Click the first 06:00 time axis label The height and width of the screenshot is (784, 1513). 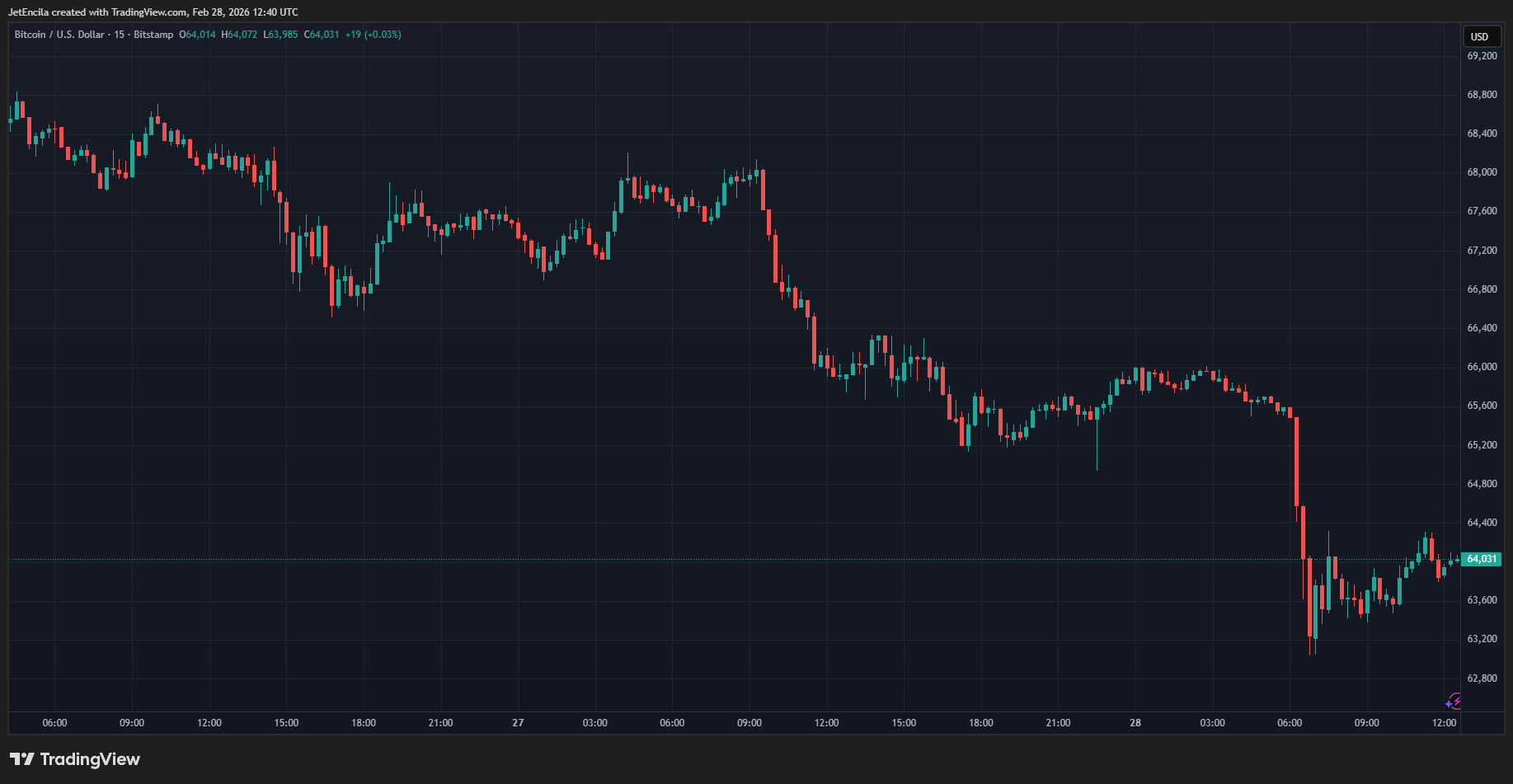[x=54, y=723]
